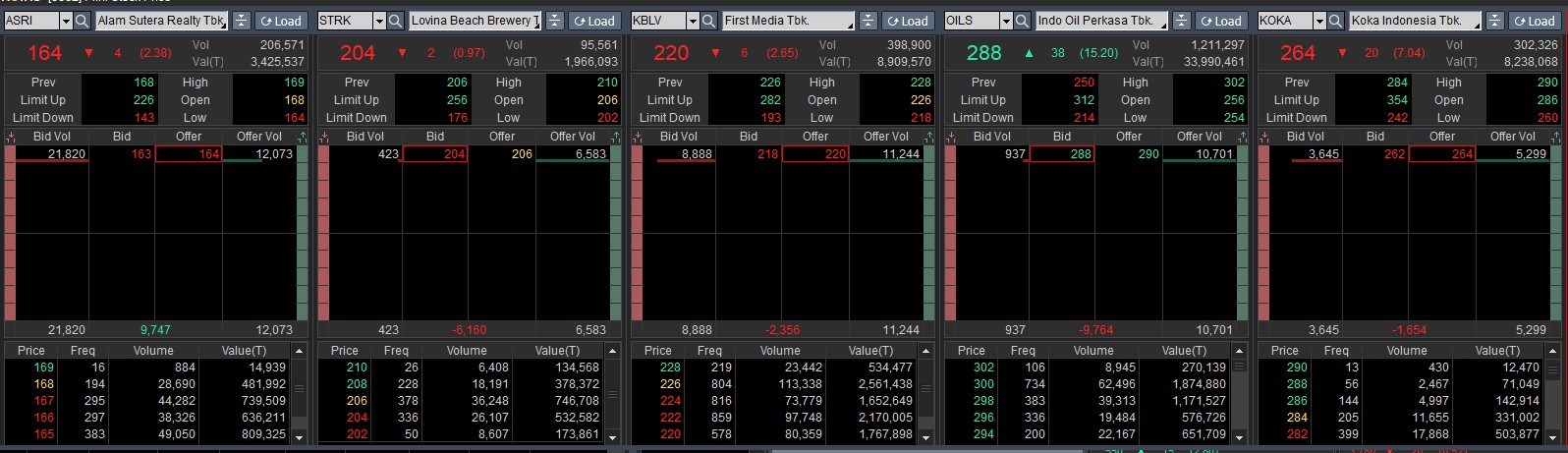Screen dimensions: 1568x453
Task: Click the search magnifier beside the STRK code
Action: 395,21
